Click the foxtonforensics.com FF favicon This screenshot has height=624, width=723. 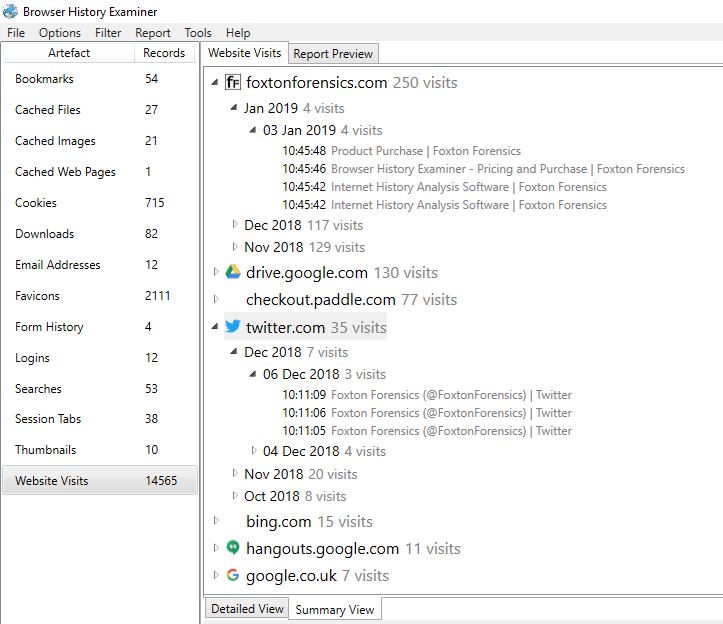tap(233, 83)
